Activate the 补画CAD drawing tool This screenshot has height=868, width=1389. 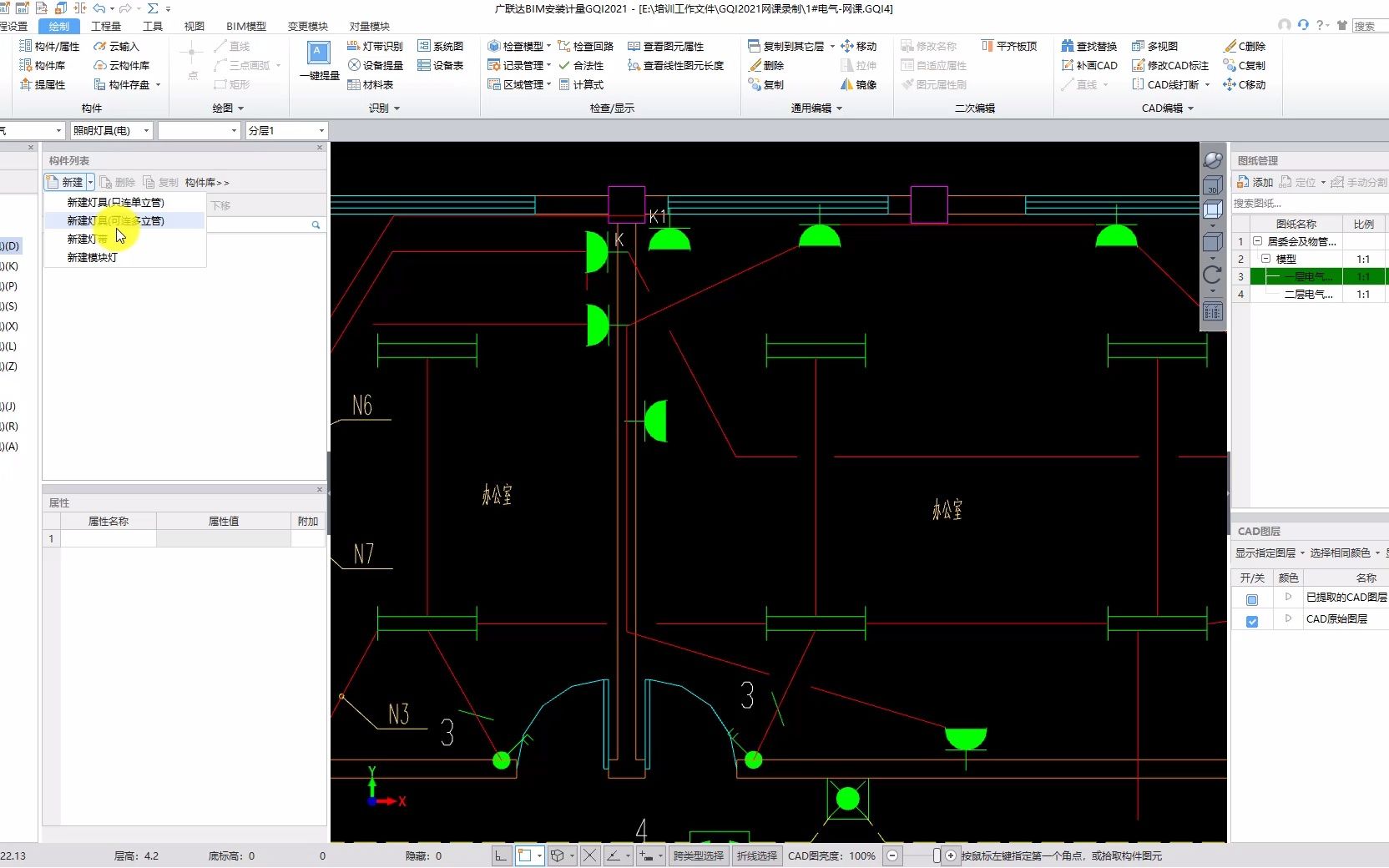coord(1094,65)
